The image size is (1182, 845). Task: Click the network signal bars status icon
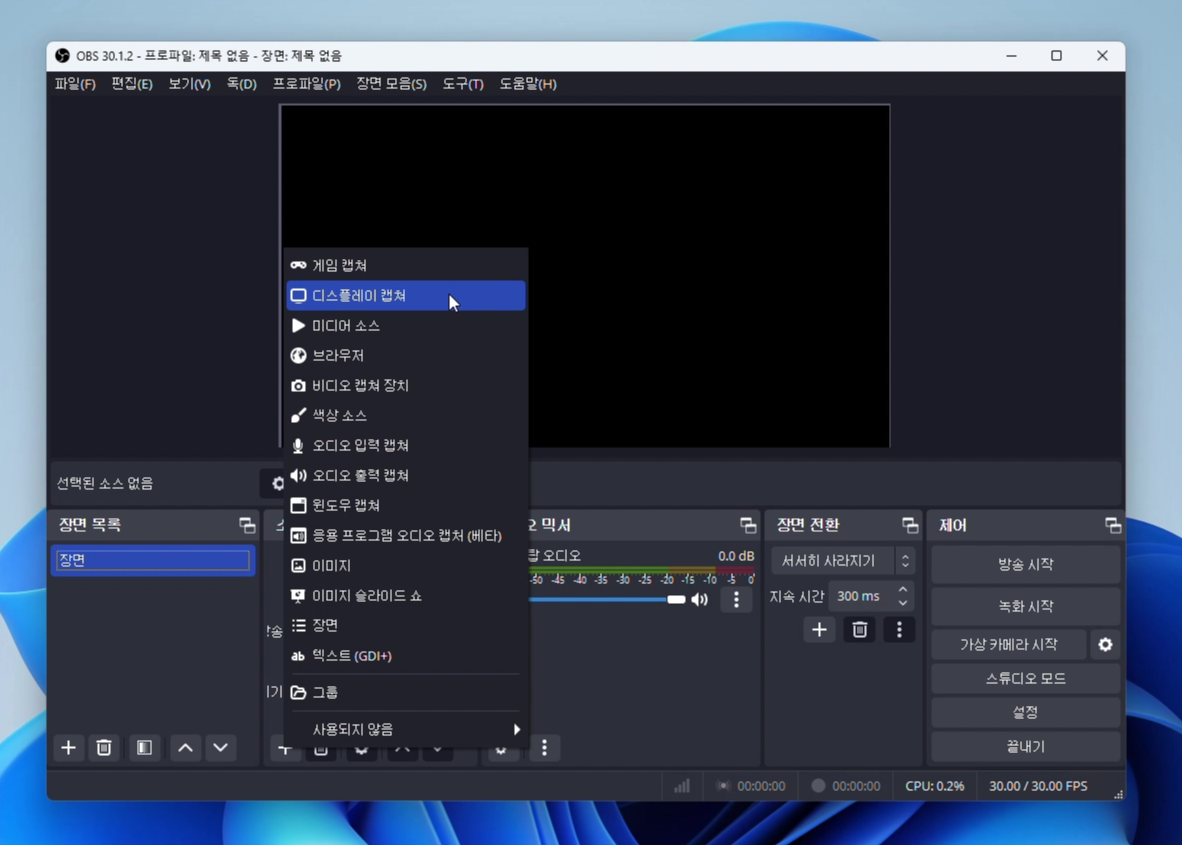[x=681, y=786]
